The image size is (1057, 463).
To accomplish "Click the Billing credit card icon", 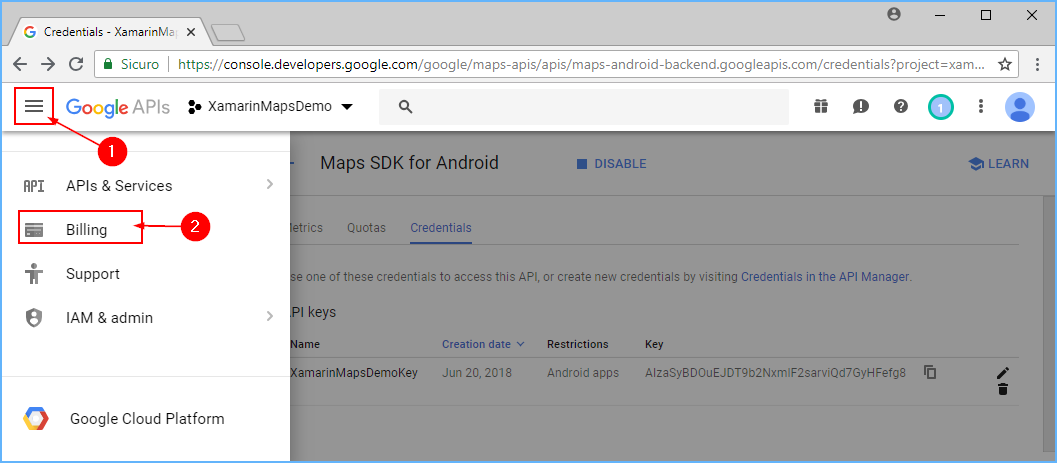I will (x=34, y=230).
